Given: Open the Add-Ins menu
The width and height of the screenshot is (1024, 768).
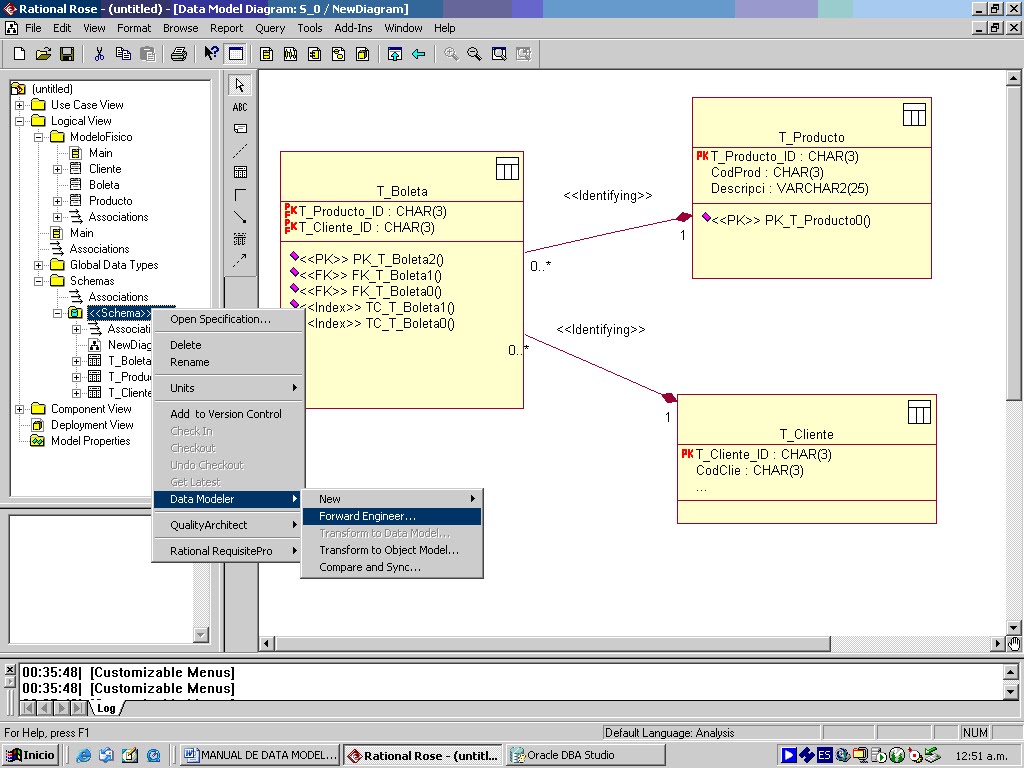Looking at the screenshot, I should click(353, 28).
